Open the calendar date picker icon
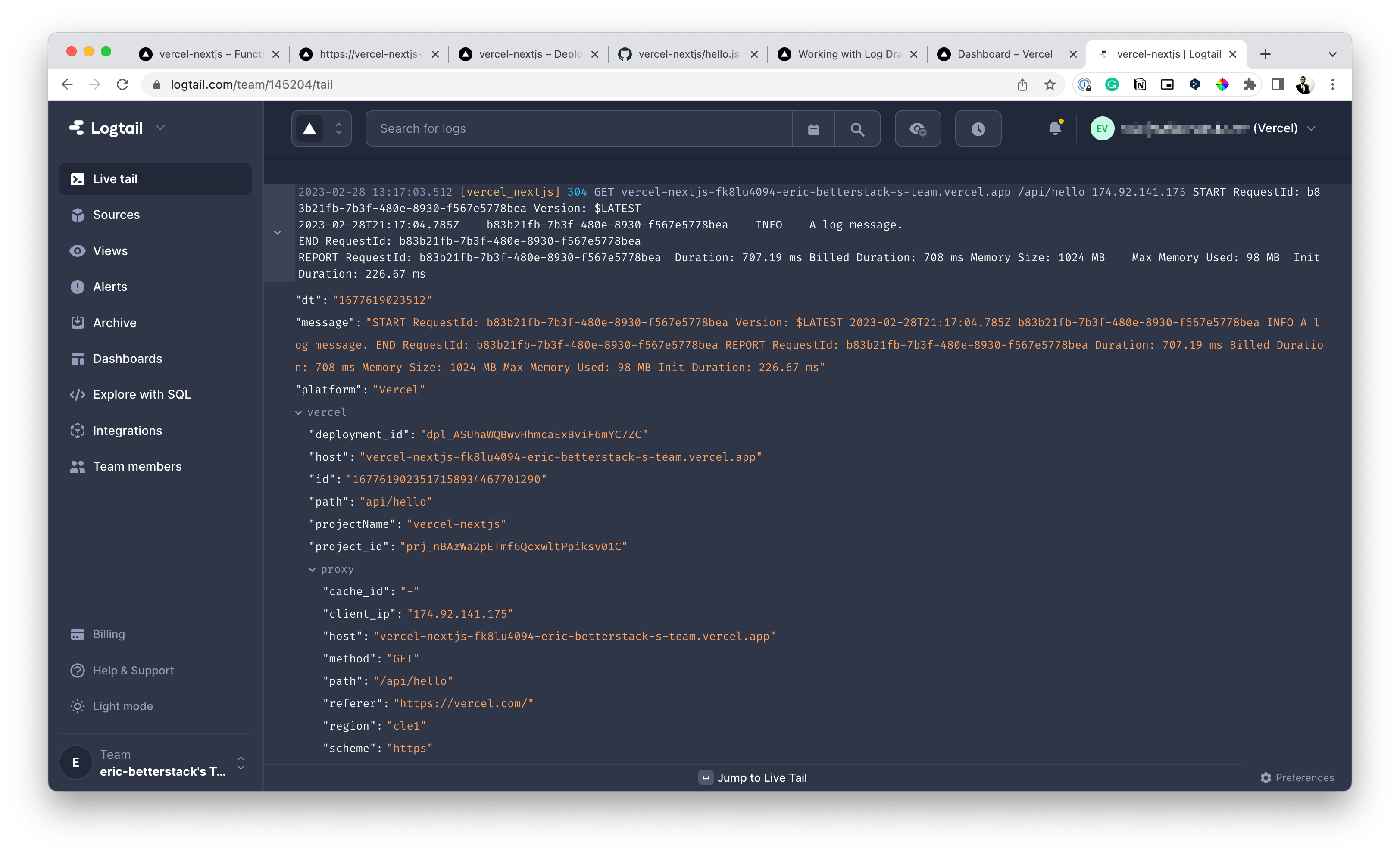1400x855 pixels. (814, 129)
